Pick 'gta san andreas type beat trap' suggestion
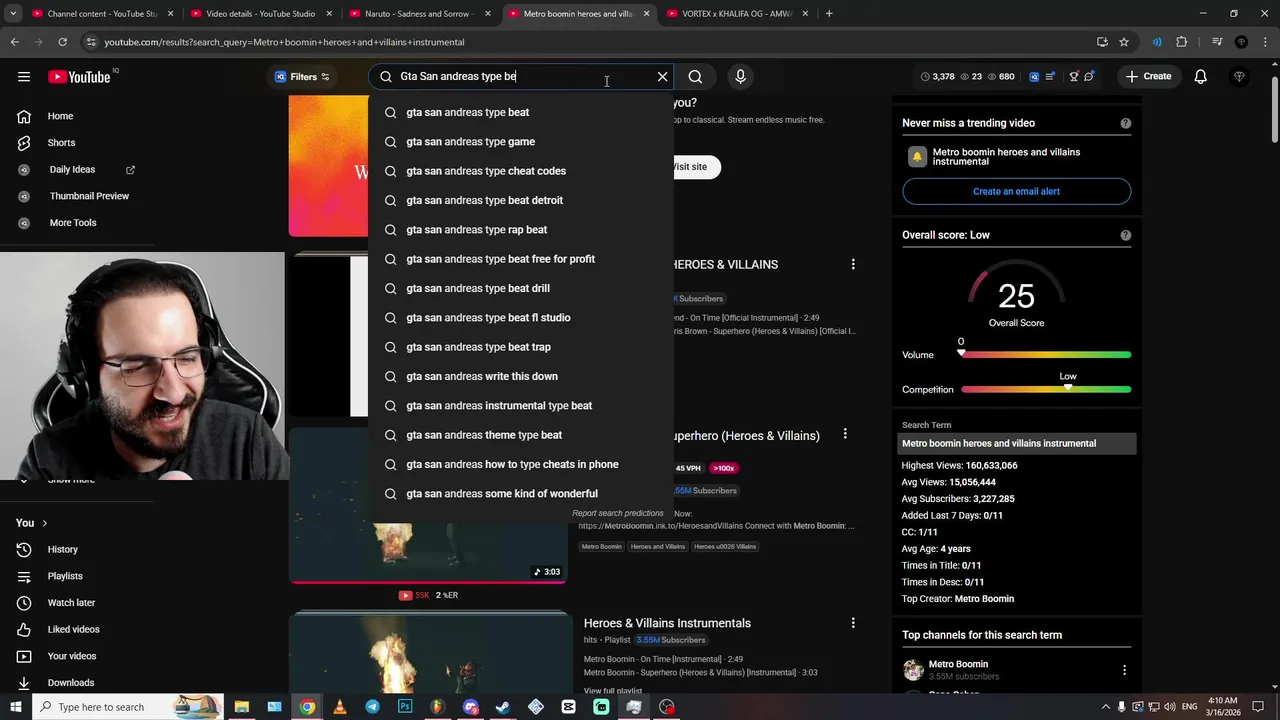 (x=521, y=347)
